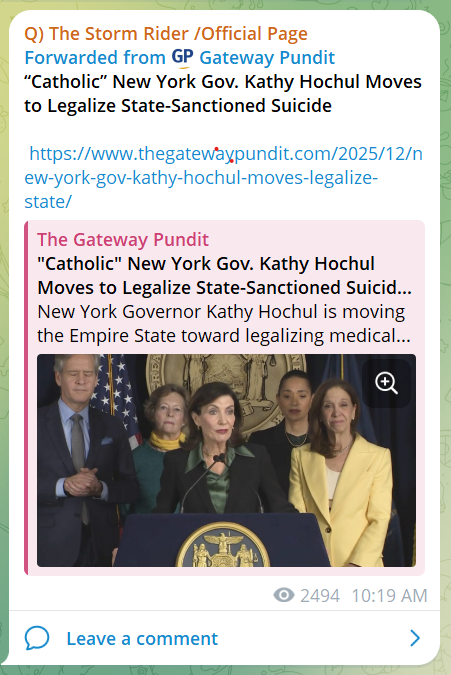This screenshot has height=675, width=451.
Task: Click the pink vertical bar of the link preview
Action: point(26,398)
